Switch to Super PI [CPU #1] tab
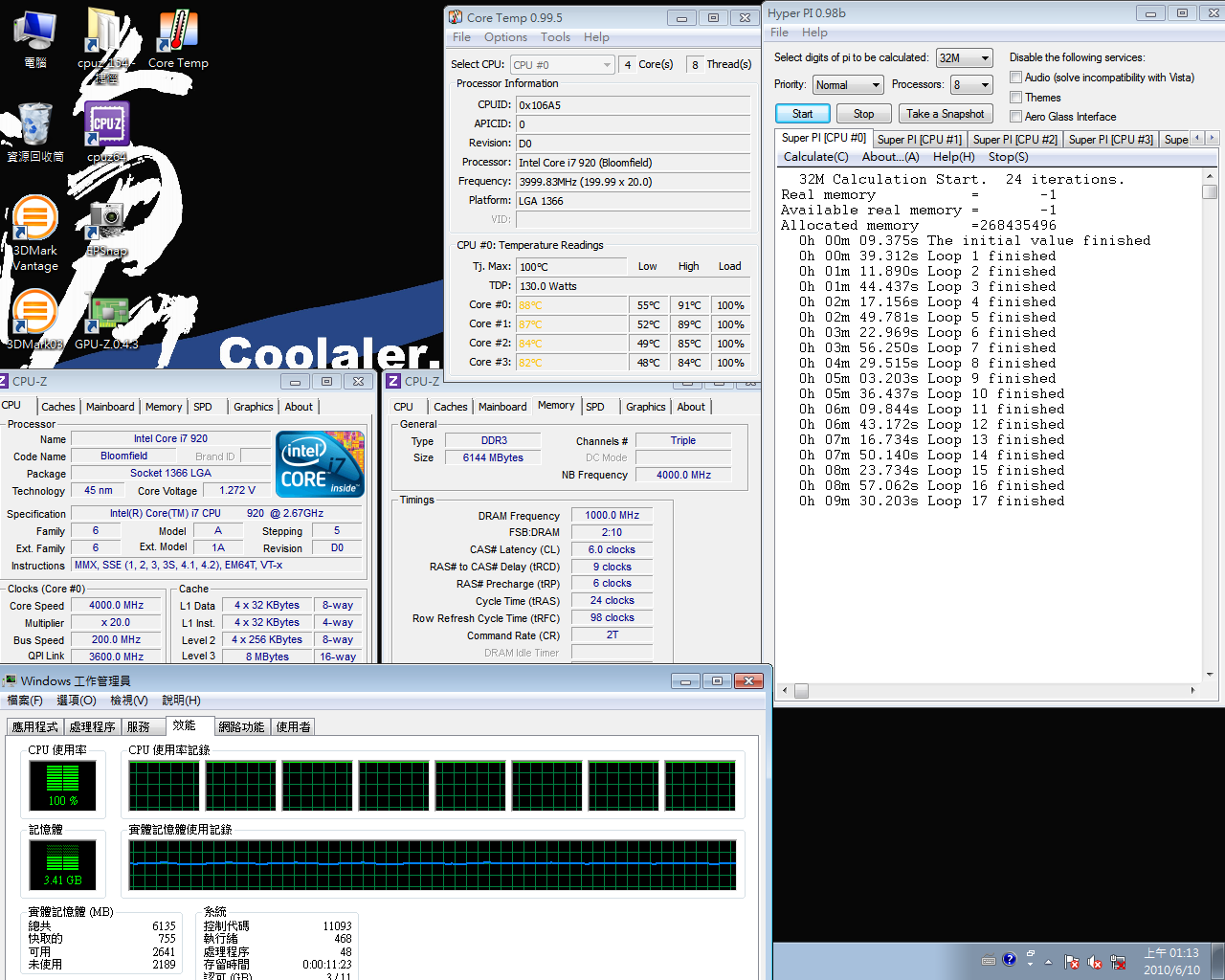Image resolution: width=1225 pixels, height=980 pixels. coord(919,140)
